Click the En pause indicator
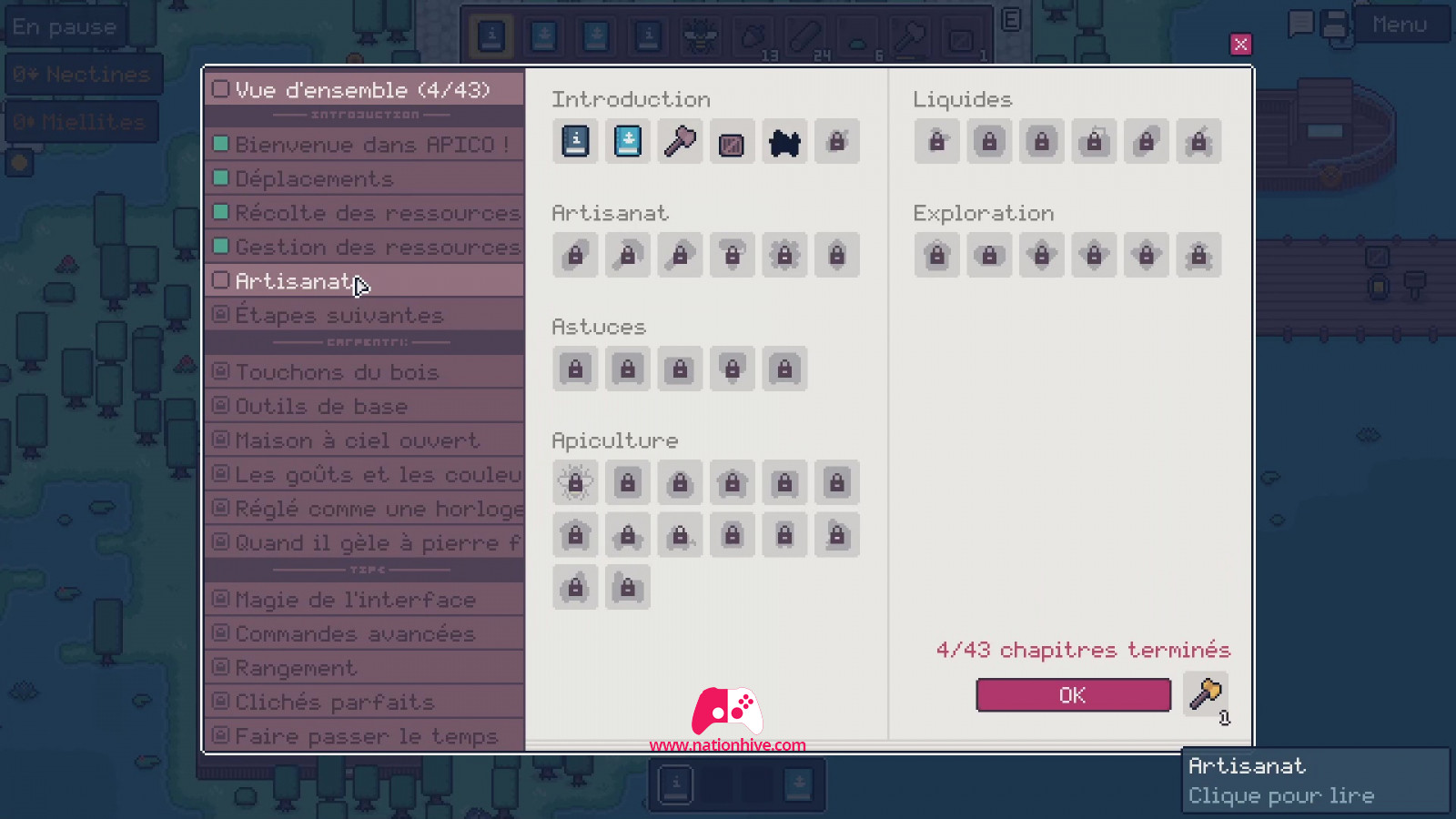The height and width of the screenshot is (819, 1456). [x=65, y=26]
